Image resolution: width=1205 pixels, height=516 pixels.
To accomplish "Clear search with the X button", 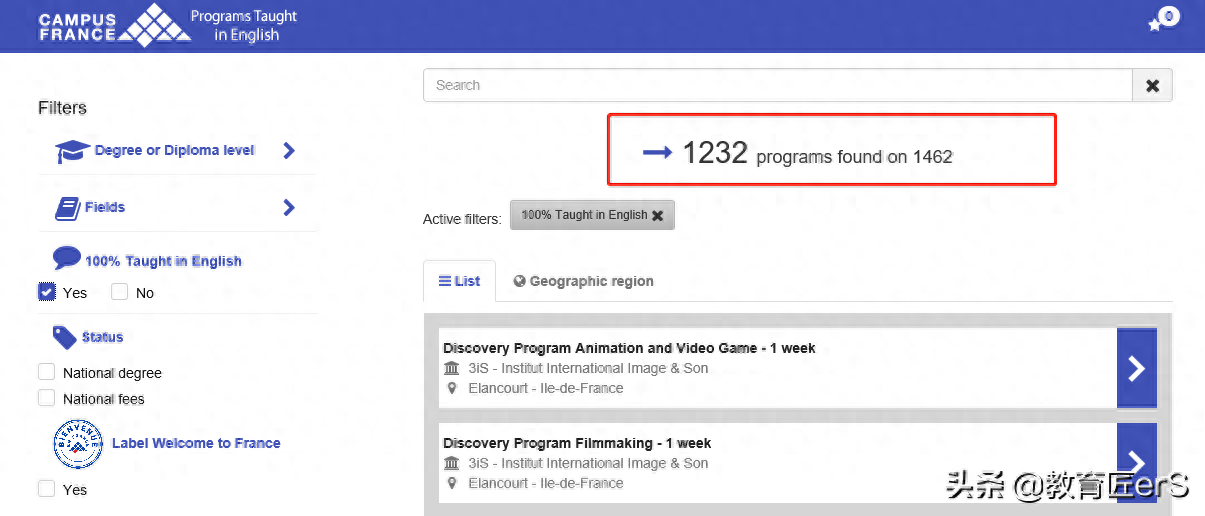I will tap(1152, 86).
